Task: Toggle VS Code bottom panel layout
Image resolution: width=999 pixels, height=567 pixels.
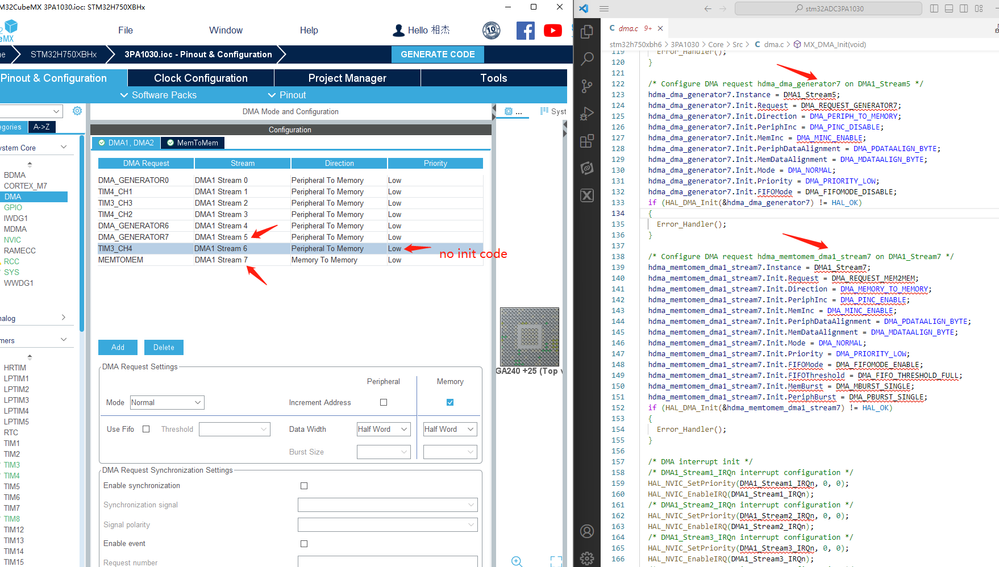Action: (949, 8)
